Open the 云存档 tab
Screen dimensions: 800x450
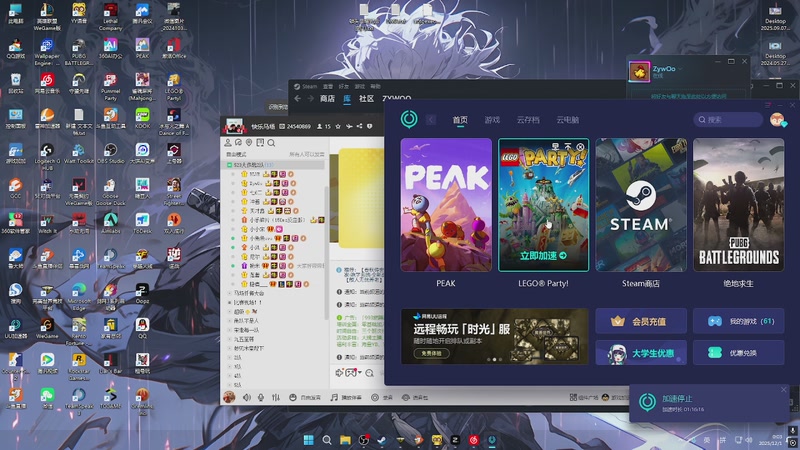coord(528,120)
